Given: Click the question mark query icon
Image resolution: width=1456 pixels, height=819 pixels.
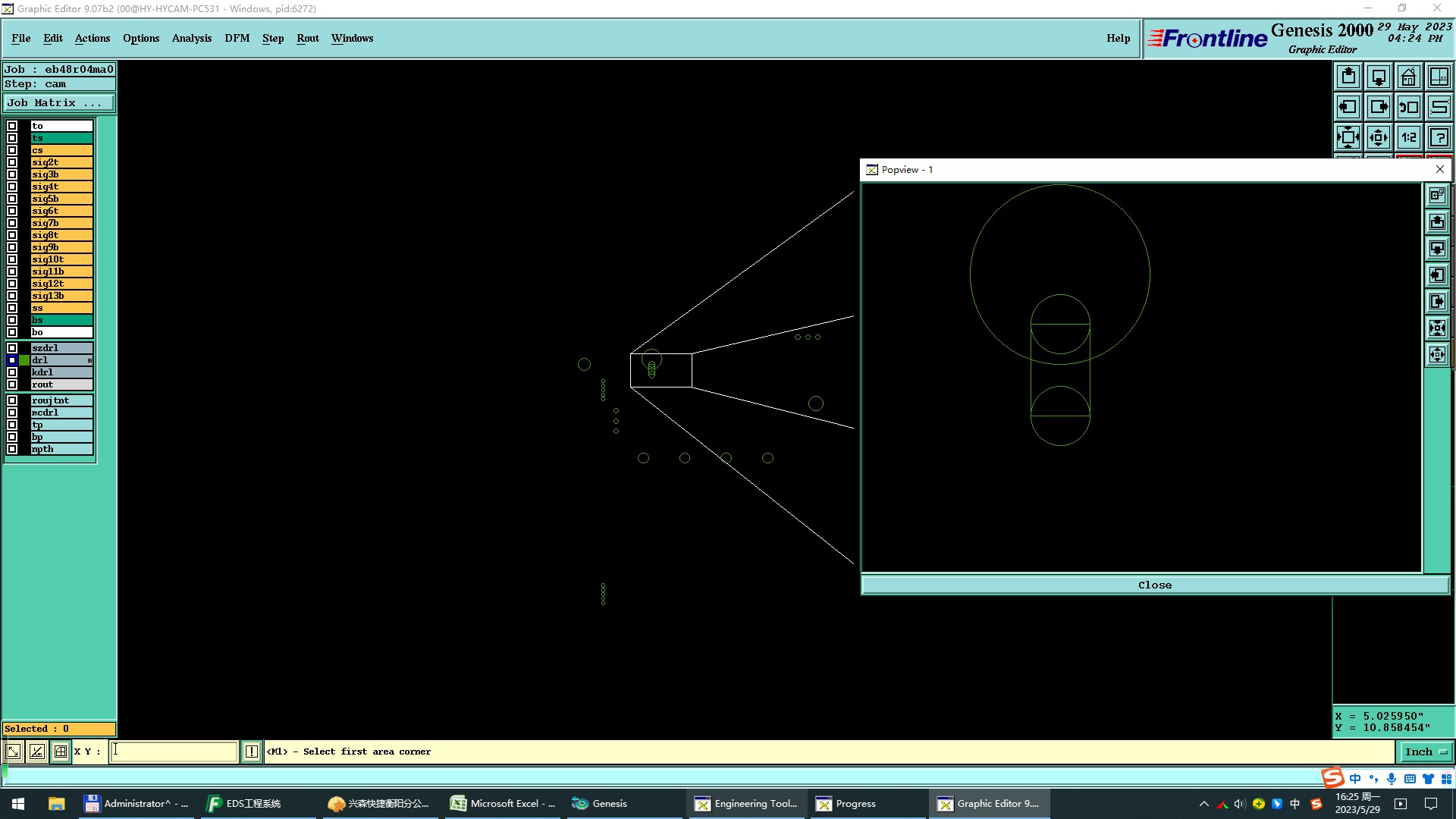Looking at the screenshot, I should (x=1439, y=137).
